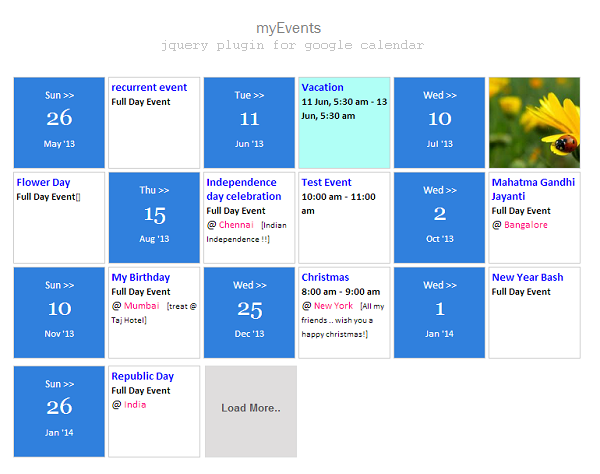
Task: Click the Bangalore location link
Action: [x=526, y=225]
